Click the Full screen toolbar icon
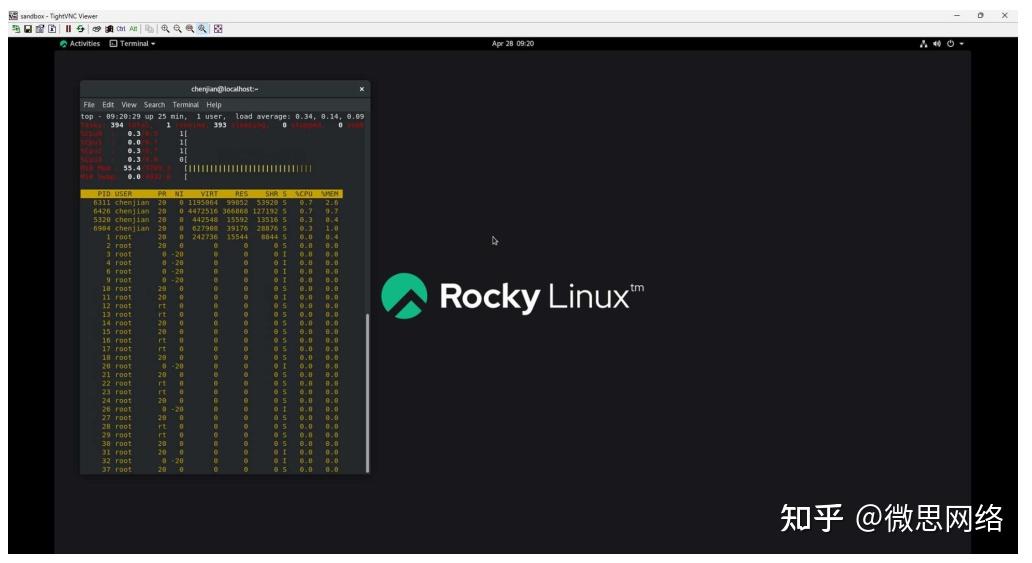Viewport: 1032px width, 563px height. point(219,29)
